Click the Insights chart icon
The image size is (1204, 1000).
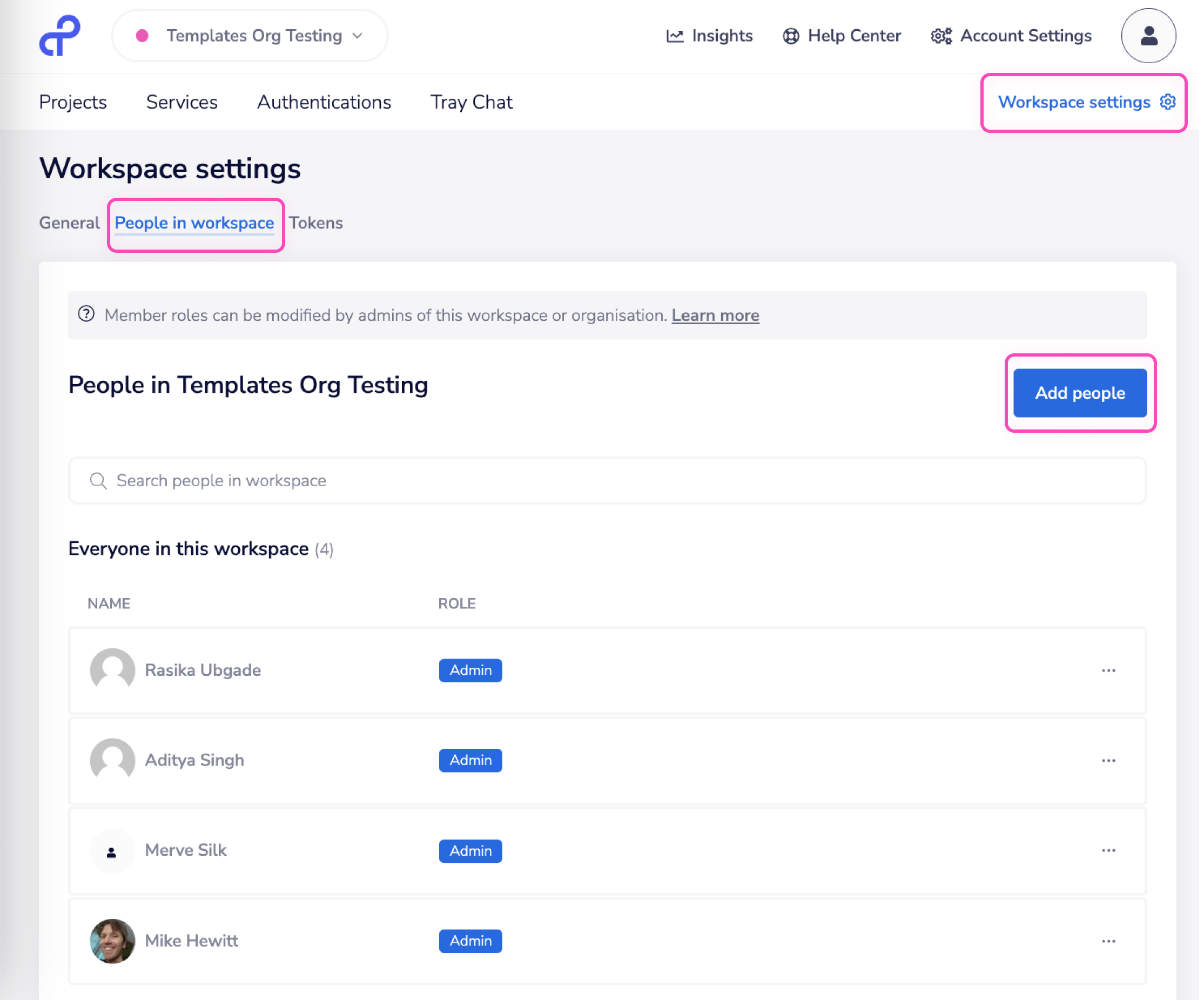coord(675,36)
